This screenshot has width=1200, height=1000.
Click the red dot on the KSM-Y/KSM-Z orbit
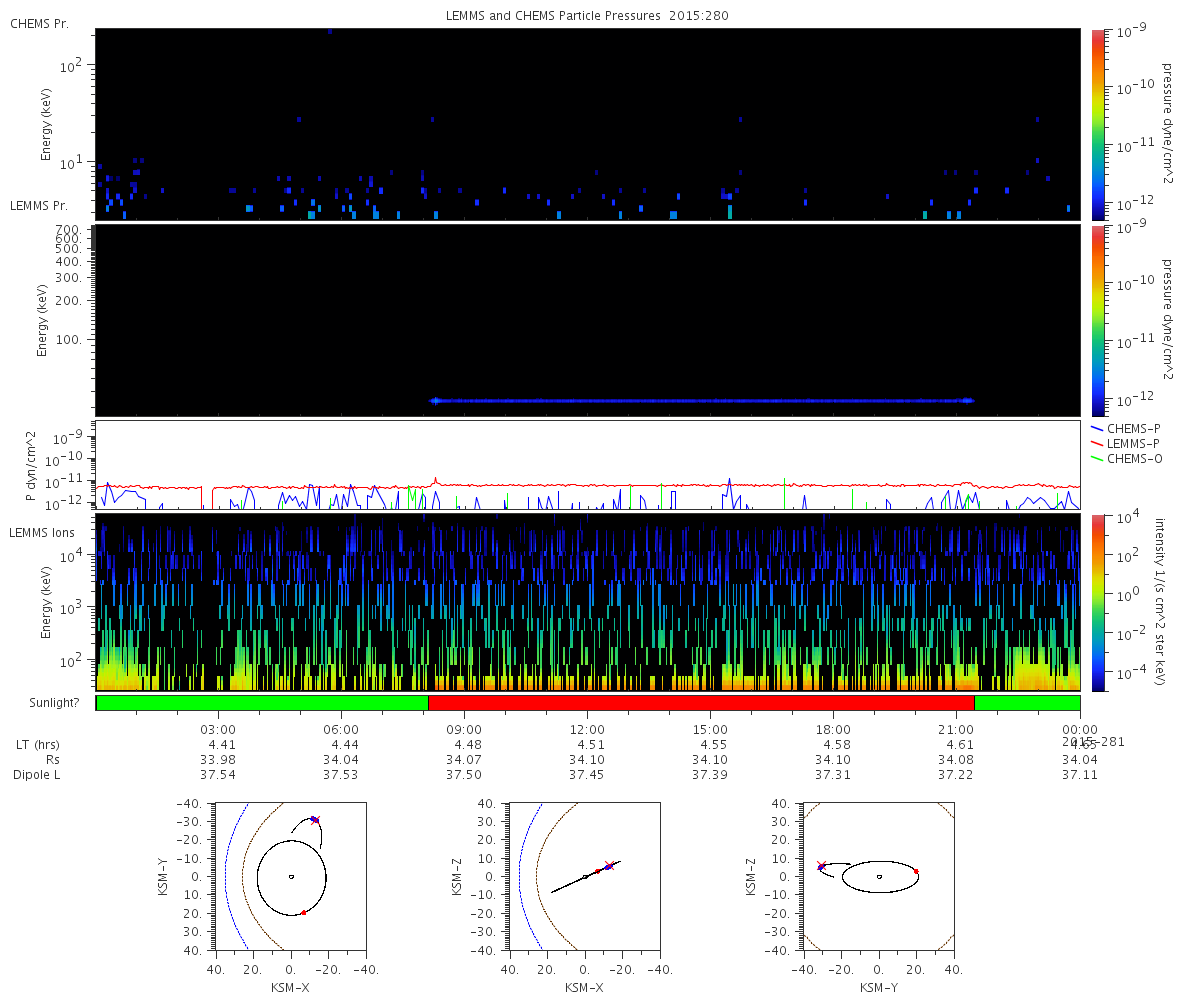[x=915, y=871]
